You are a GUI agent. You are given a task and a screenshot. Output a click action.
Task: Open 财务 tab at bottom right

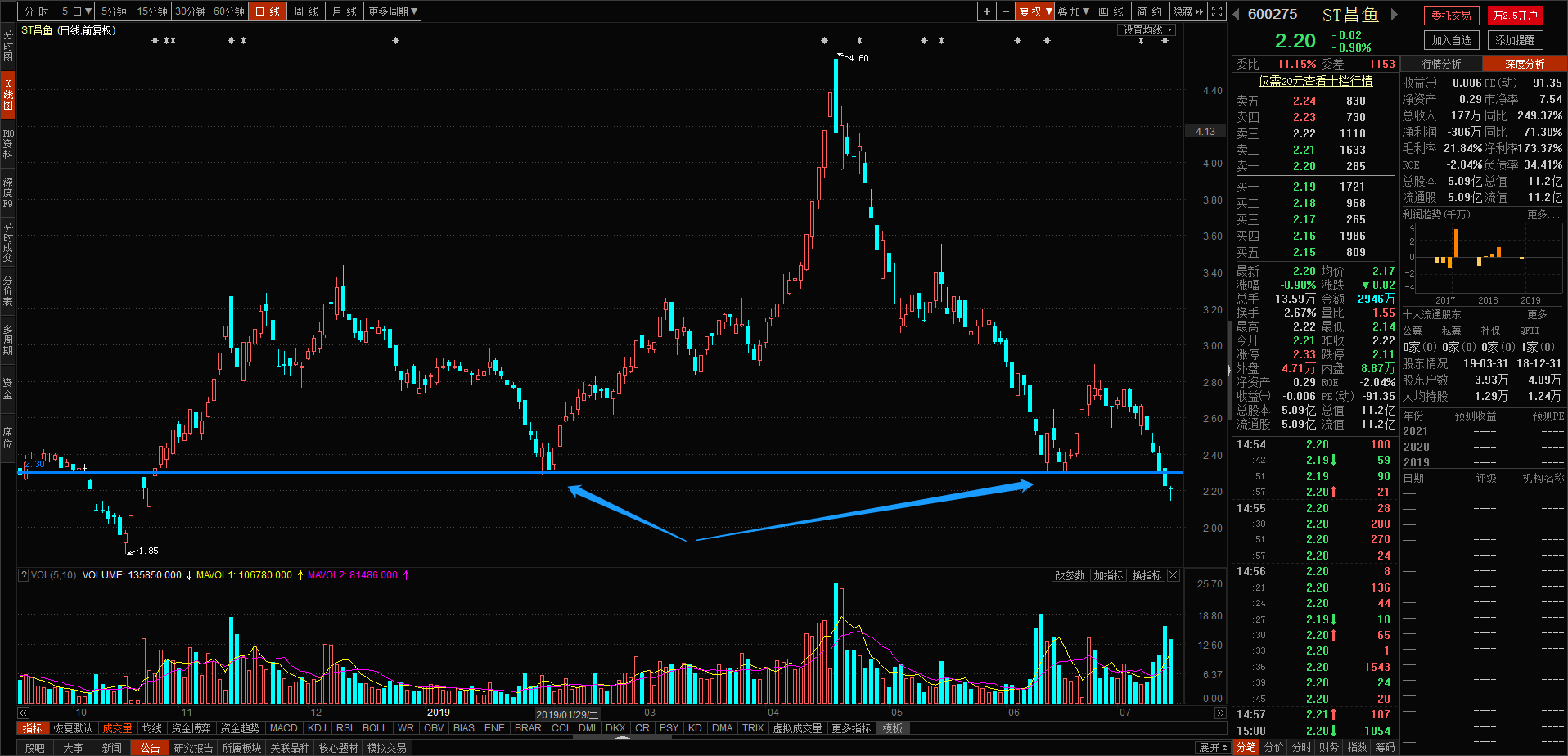[x=1329, y=747]
